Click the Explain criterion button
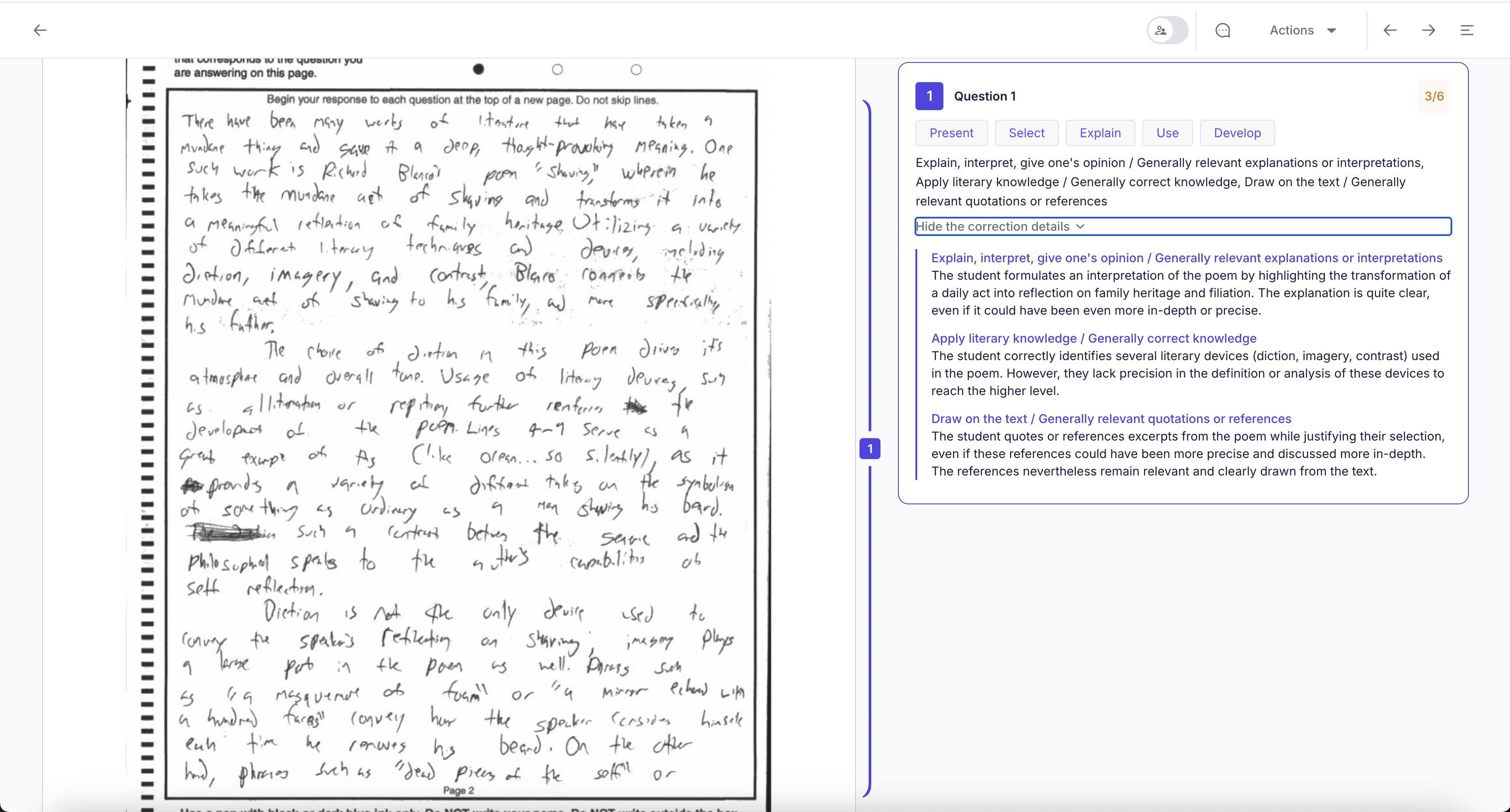Viewport: 1510px width, 812px height. (x=1099, y=133)
